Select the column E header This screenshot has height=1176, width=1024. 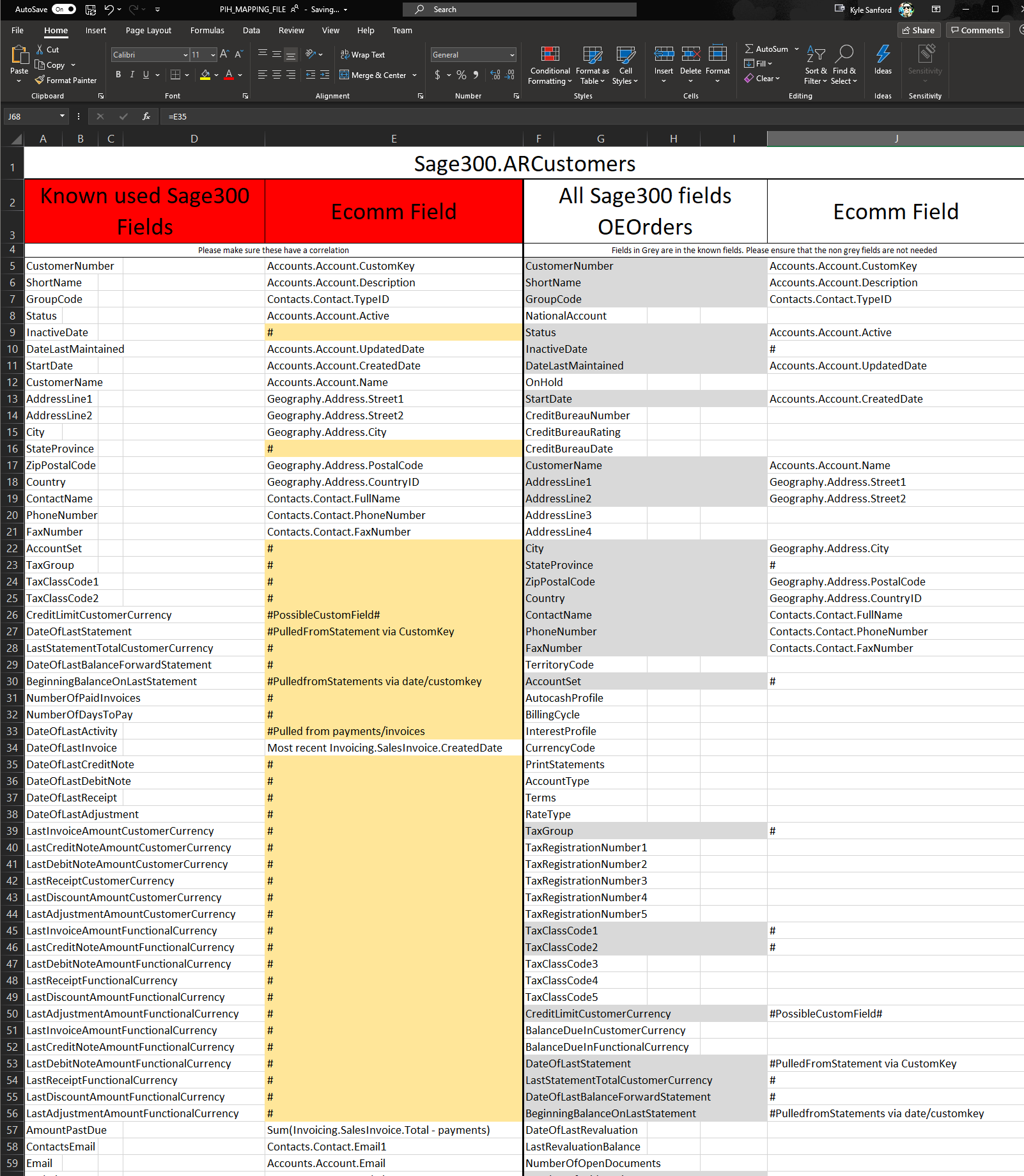[x=394, y=139]
